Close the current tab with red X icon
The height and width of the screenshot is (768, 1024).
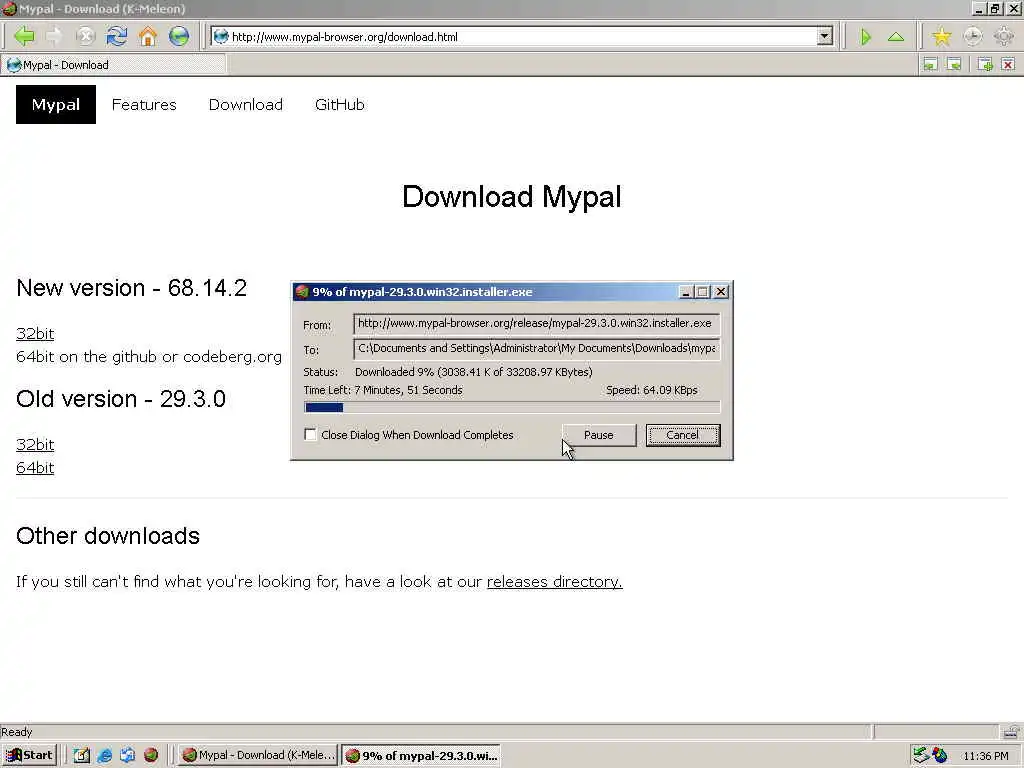point(1008,64)
